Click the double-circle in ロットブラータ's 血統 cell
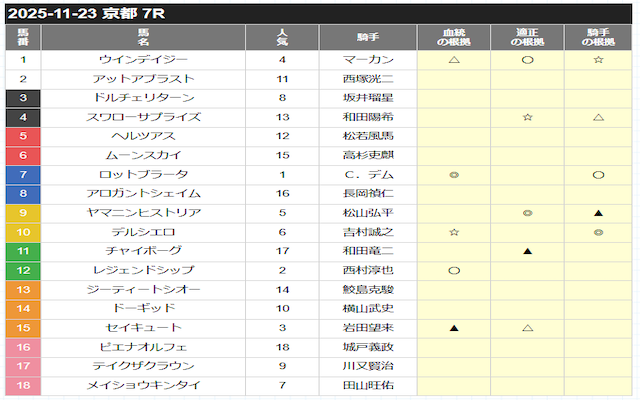Viewport: 640px width, 400px height. pos(454,175)
